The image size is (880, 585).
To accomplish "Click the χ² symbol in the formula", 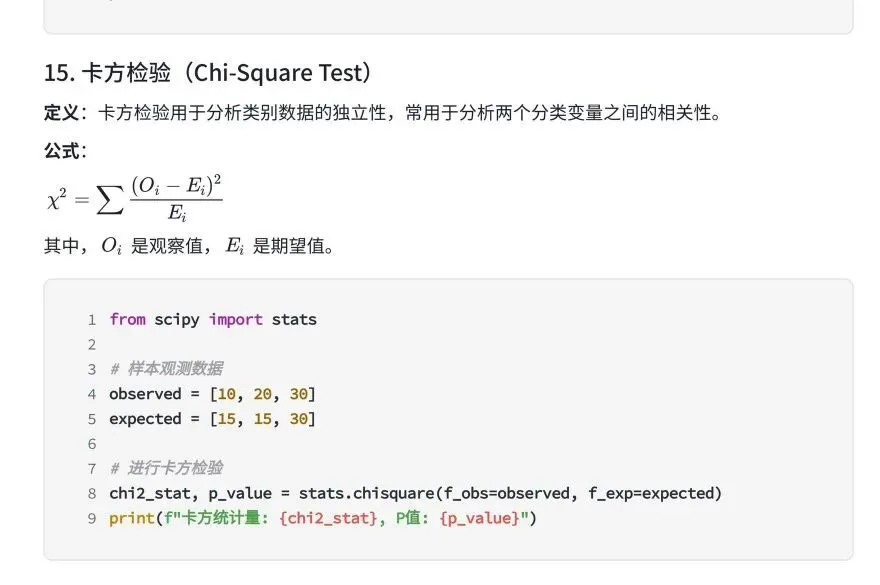I will click(56, 199).
